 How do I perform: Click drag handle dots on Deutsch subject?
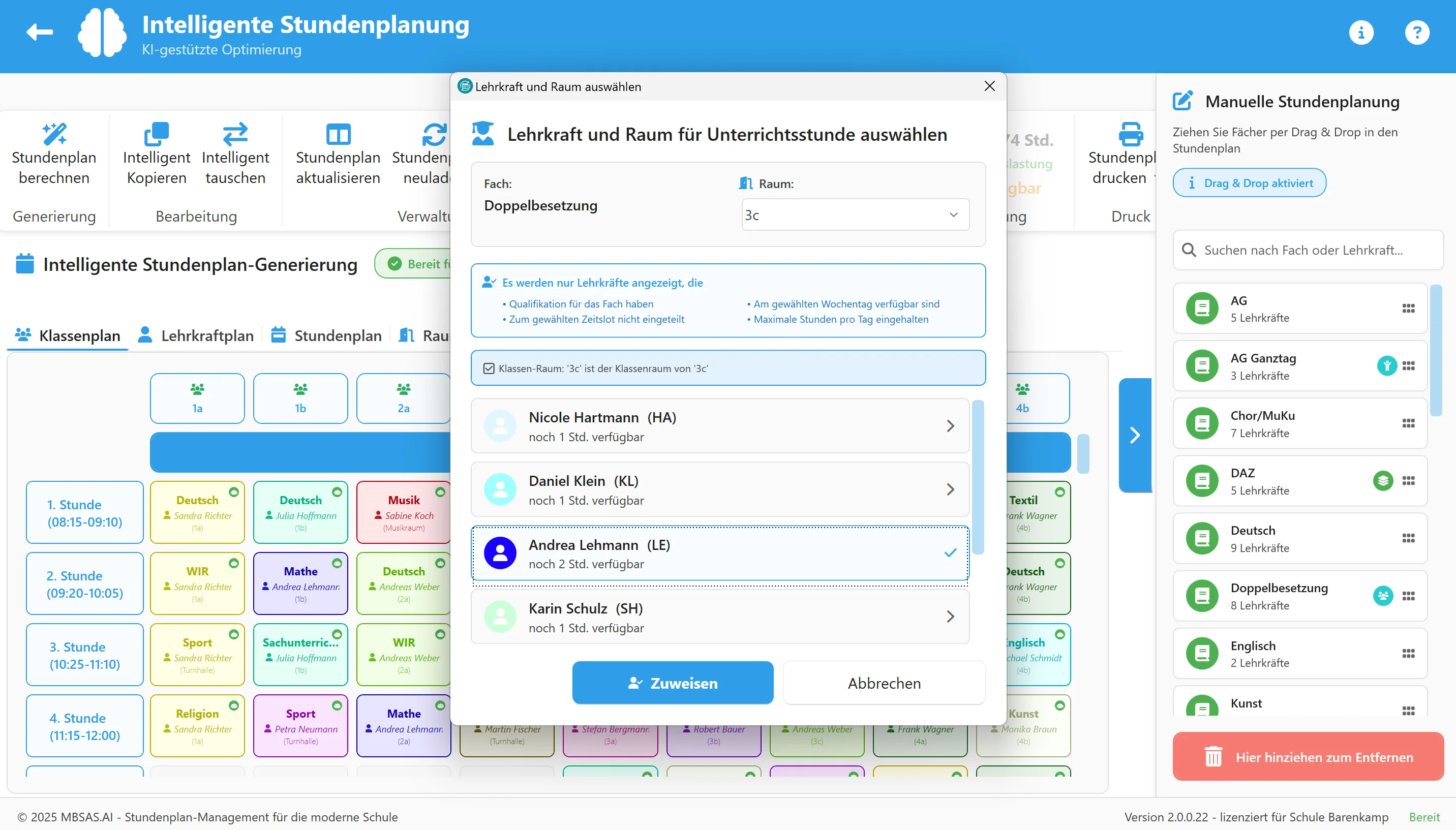click(1408, 538)
